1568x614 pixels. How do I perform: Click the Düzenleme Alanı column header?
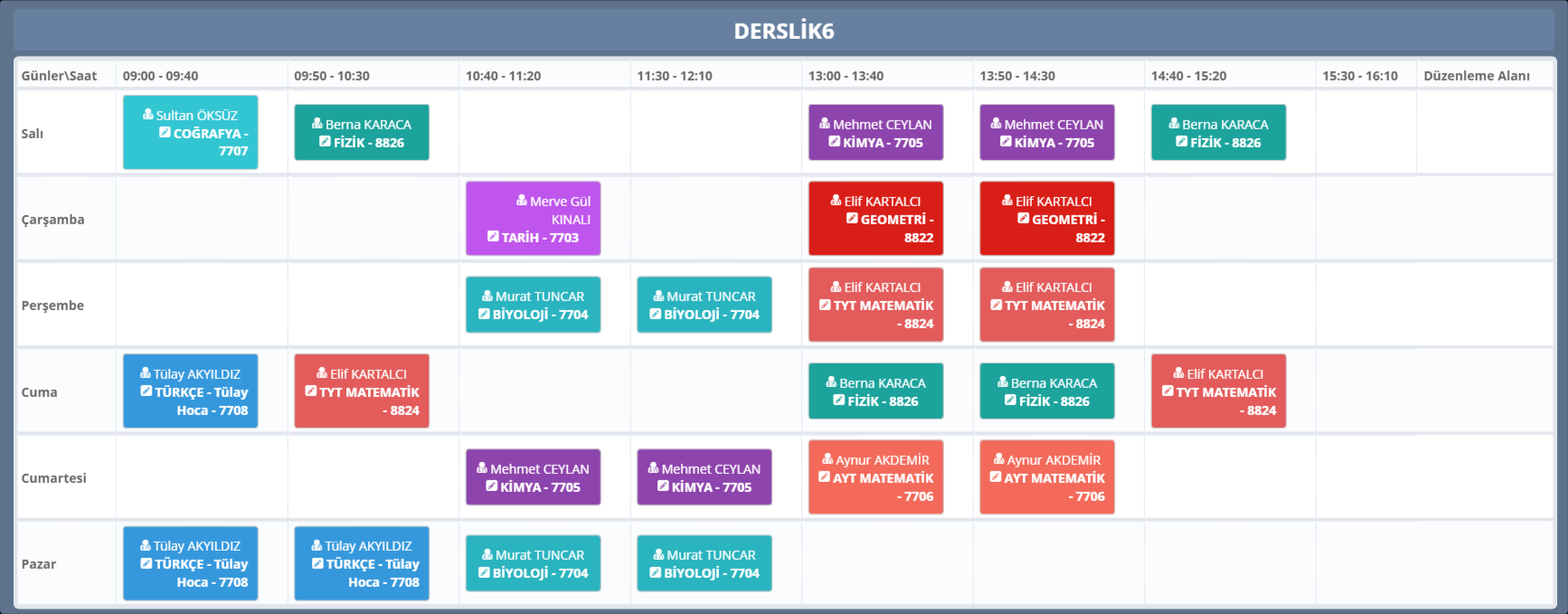coord(1476,76)
